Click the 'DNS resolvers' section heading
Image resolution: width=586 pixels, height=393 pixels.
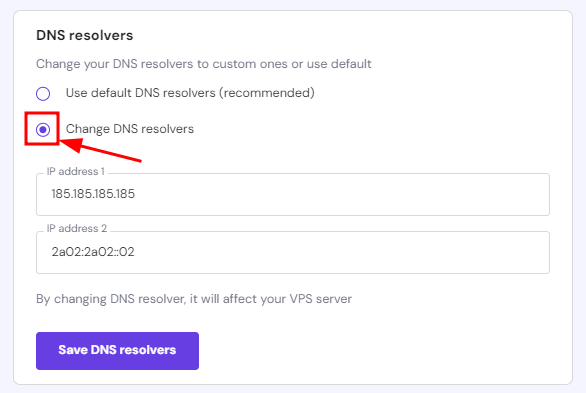pyautogui.click(x=84, y=35)
